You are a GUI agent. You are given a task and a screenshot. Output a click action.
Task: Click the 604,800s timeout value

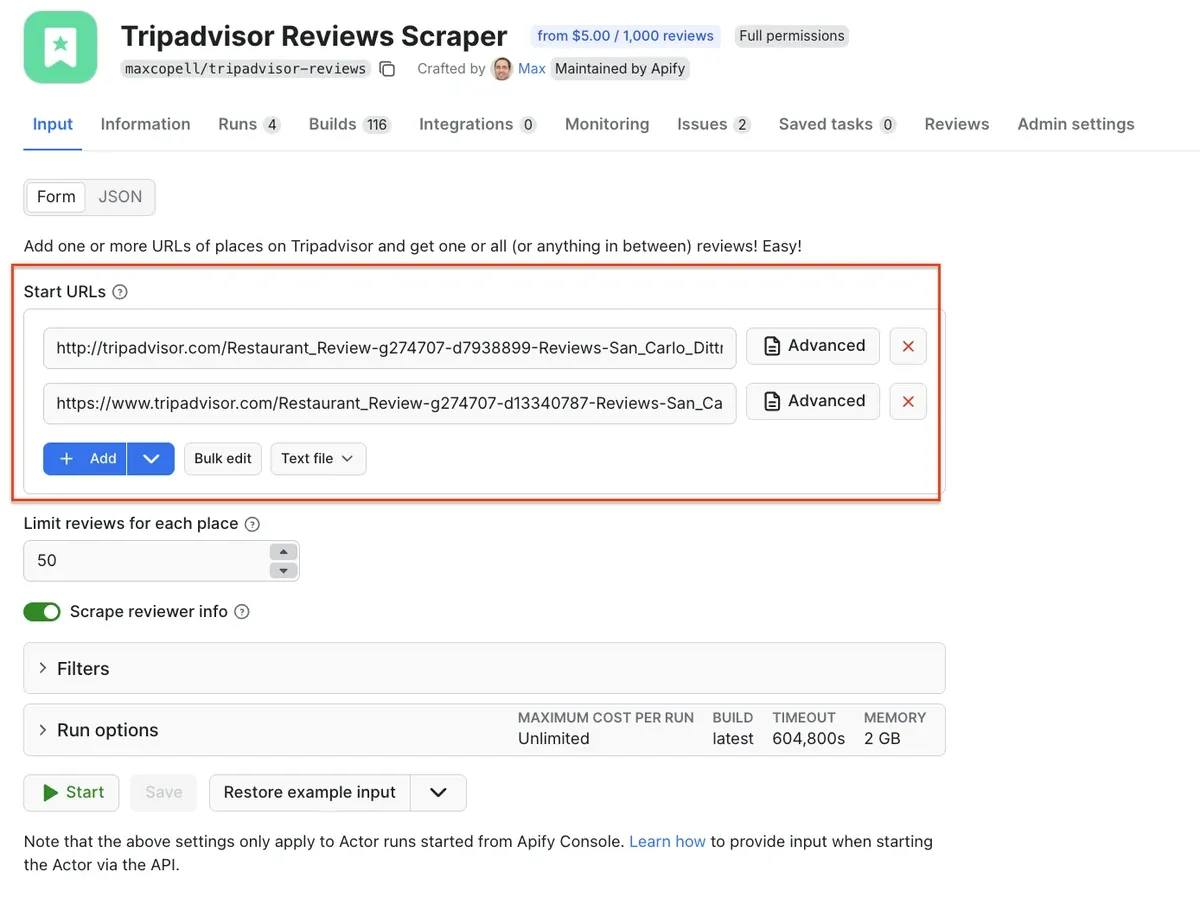[808, 739]
